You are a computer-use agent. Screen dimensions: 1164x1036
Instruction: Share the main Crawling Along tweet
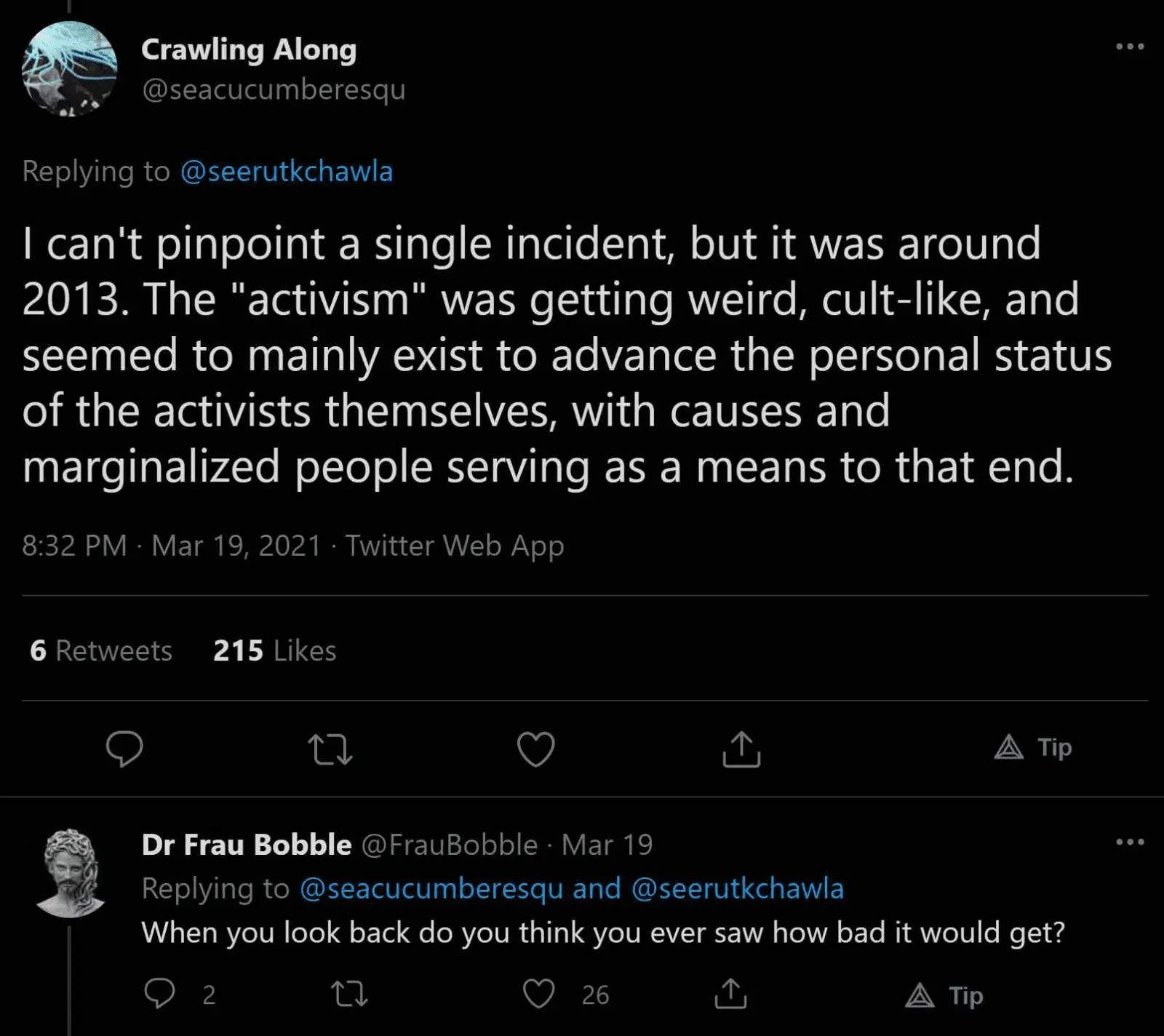click(x=741, y=749)
